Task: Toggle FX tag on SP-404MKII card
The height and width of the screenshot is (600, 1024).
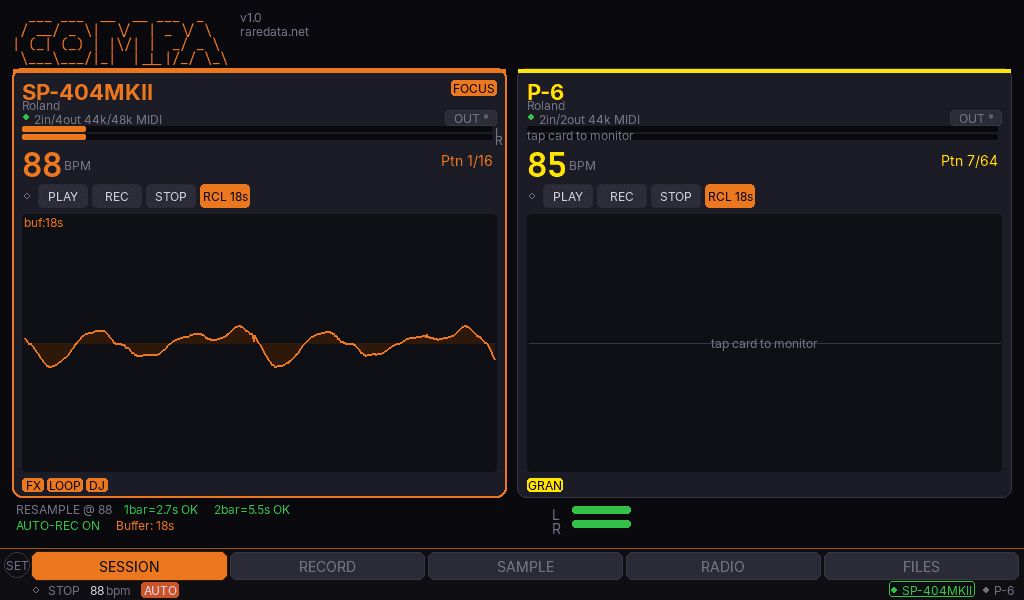Action: tap(33, 485)
